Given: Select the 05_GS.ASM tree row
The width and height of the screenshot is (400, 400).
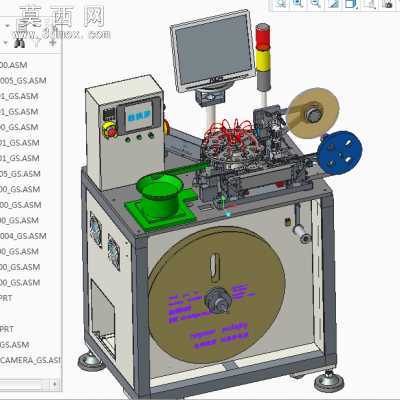Looking at the screenshot, I should point(20,174).
